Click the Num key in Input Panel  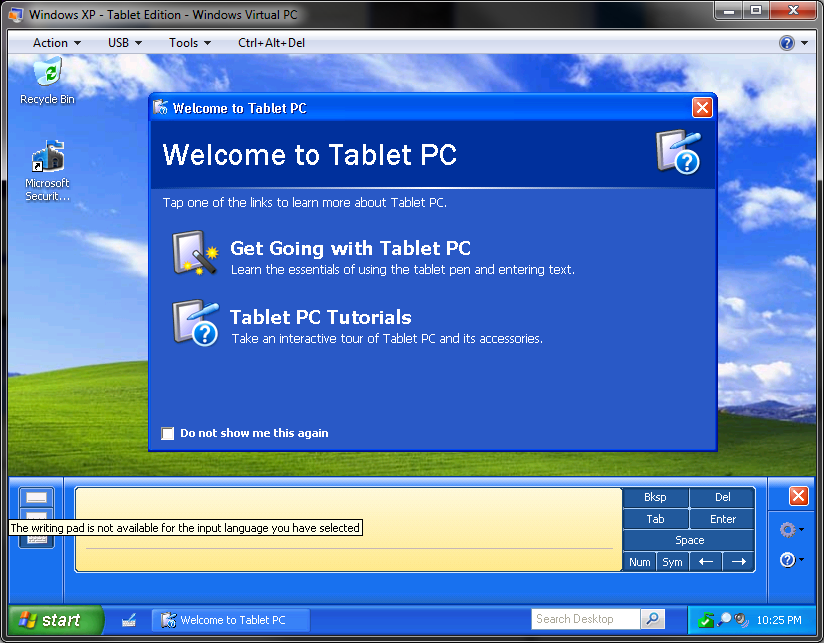[640, 562]
